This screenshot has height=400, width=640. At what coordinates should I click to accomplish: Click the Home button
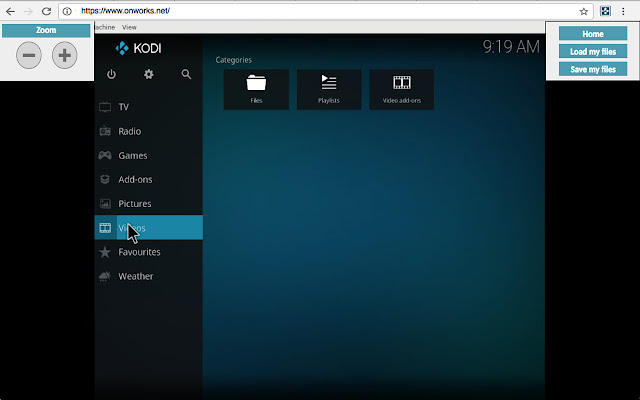click(x=593, y=34)
